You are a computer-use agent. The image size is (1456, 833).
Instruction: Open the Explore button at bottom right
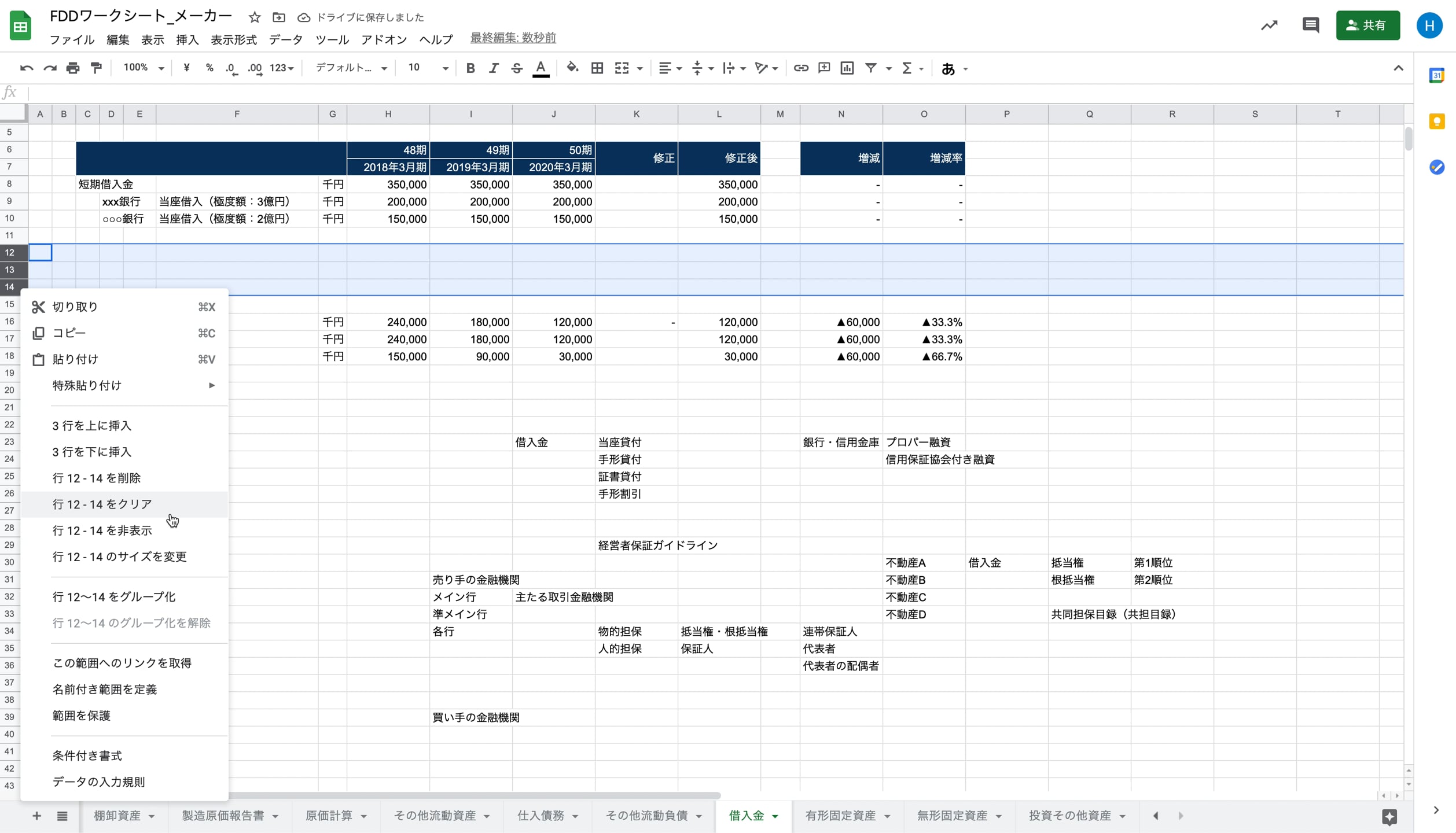pyautogui.click(x=1389, y=816)
